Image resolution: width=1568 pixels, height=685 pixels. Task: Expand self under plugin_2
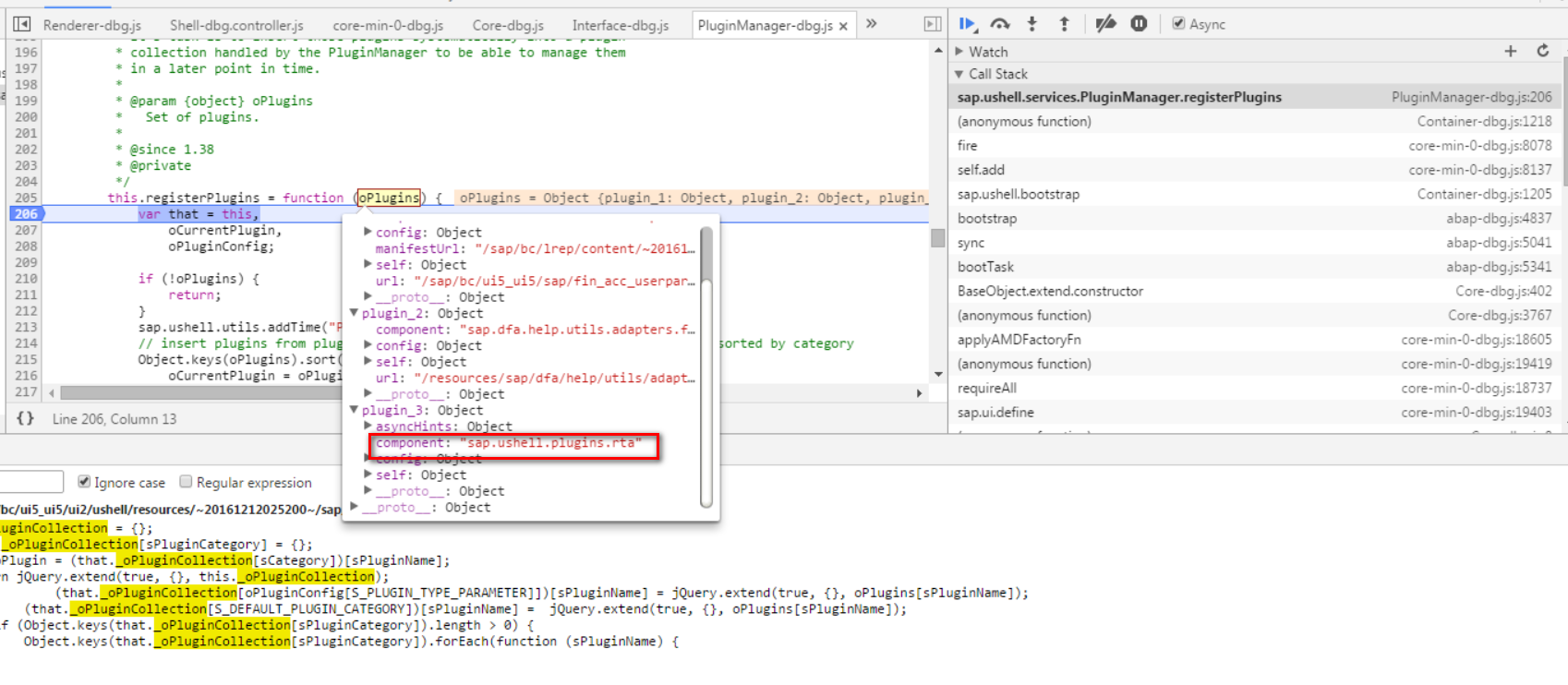[368, 362]
